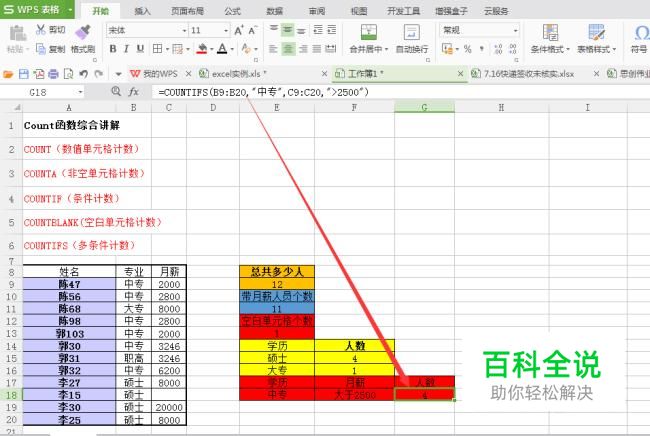The height and width of the screenshot is (436, 650).
Task: Click the Copy (复制) icon
Action: click(41, 49)
